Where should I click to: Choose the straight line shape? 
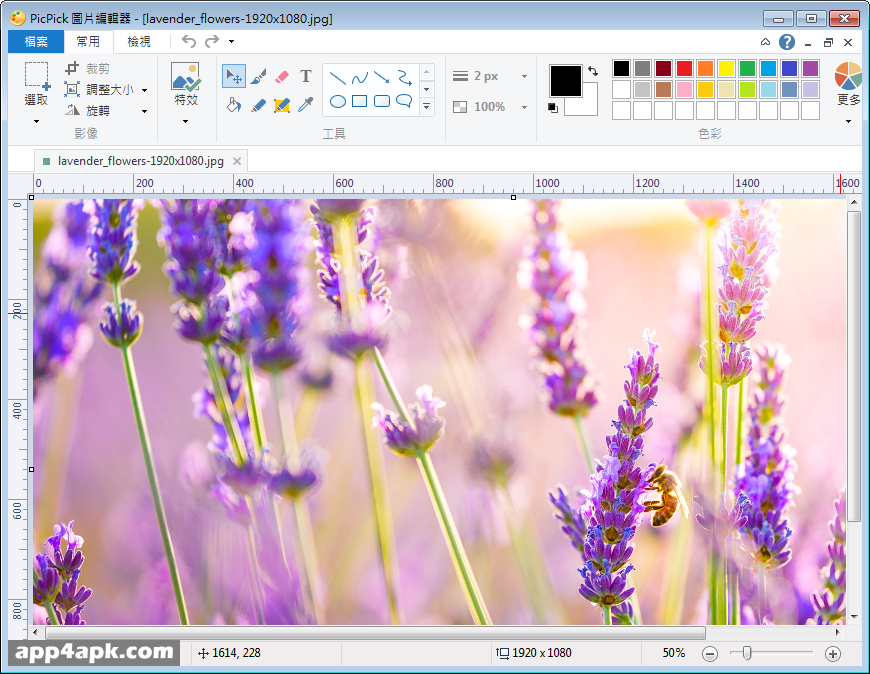[337, 78]
